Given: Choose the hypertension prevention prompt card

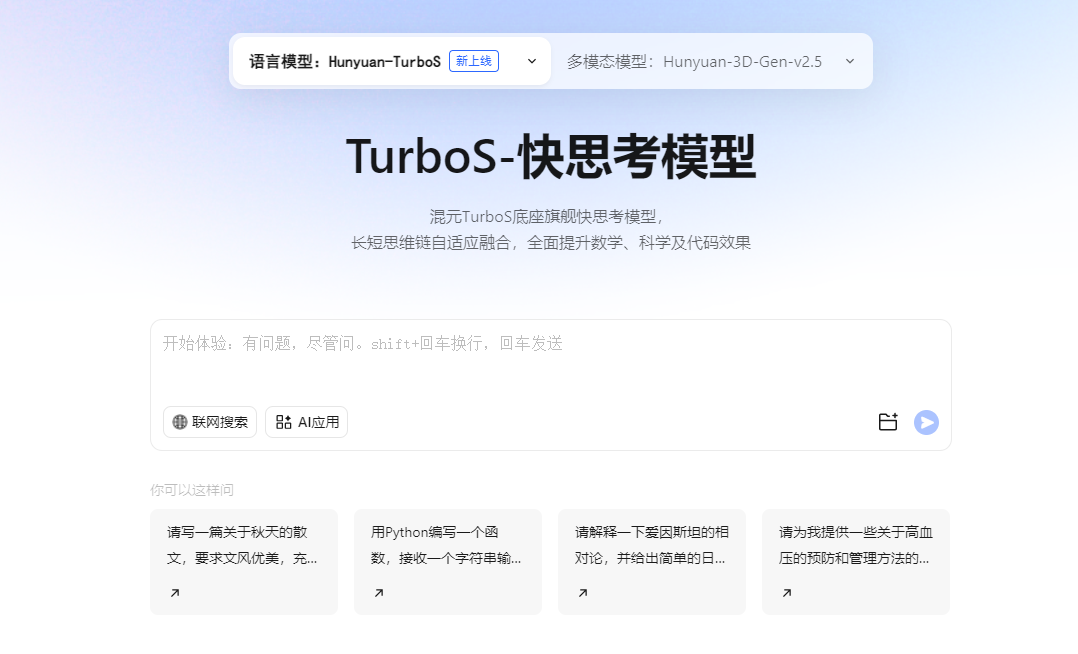Looking at the screenshot, I should pos(856,562).
